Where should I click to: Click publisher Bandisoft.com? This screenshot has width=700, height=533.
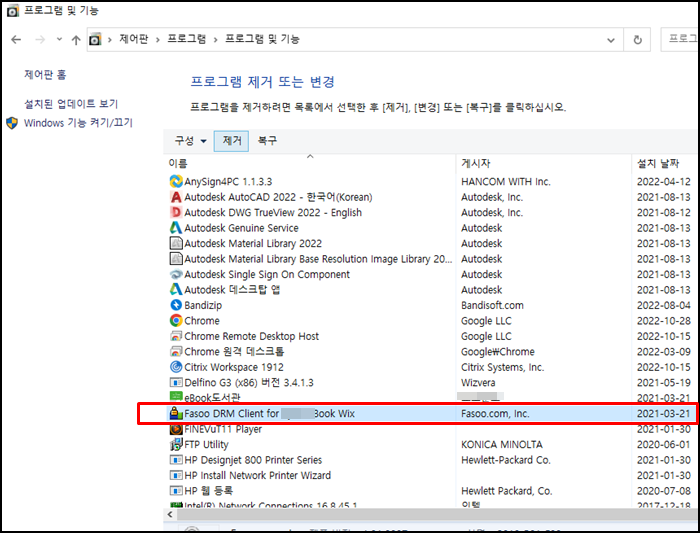pos(492,305)
